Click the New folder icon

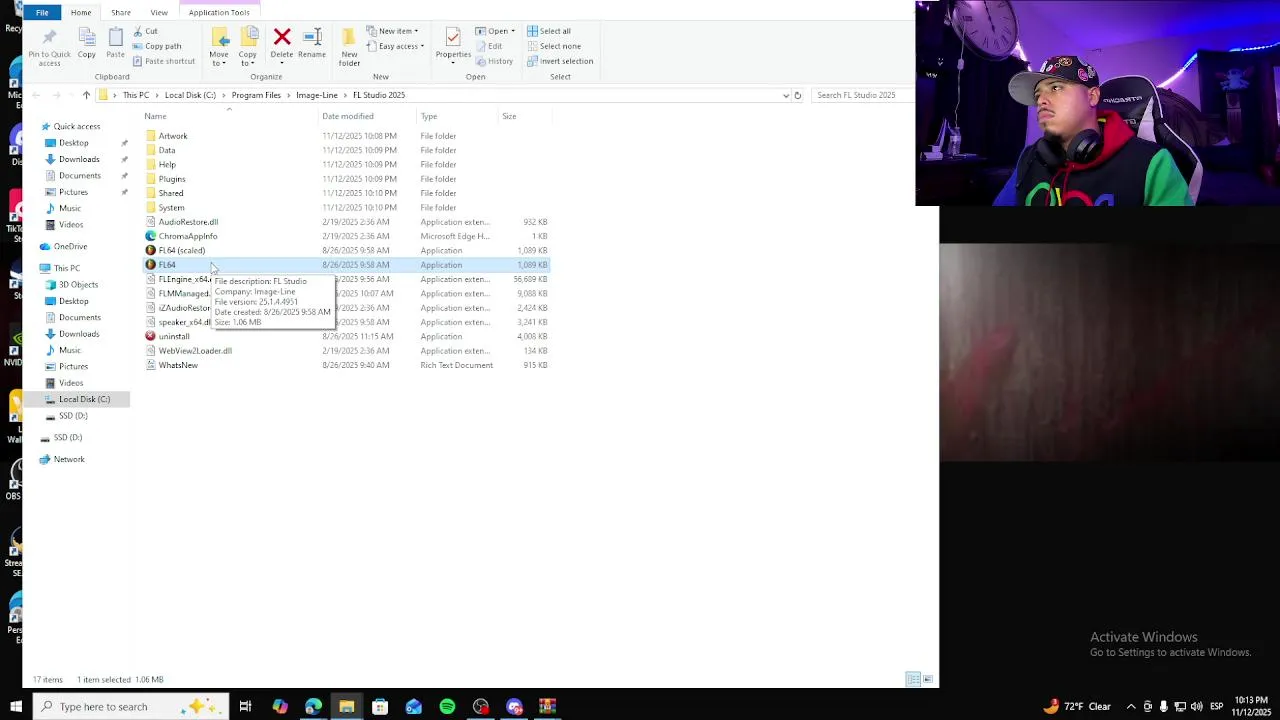349,37
